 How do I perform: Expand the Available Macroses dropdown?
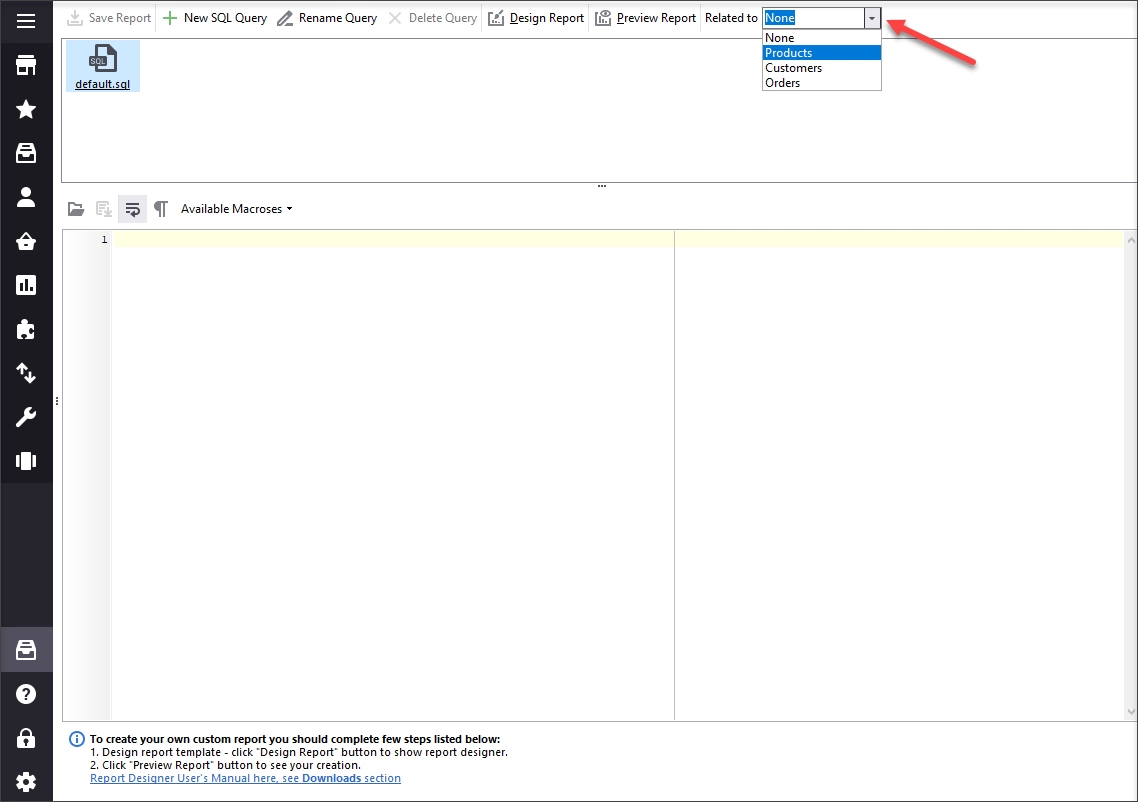(x=237, y=209)
